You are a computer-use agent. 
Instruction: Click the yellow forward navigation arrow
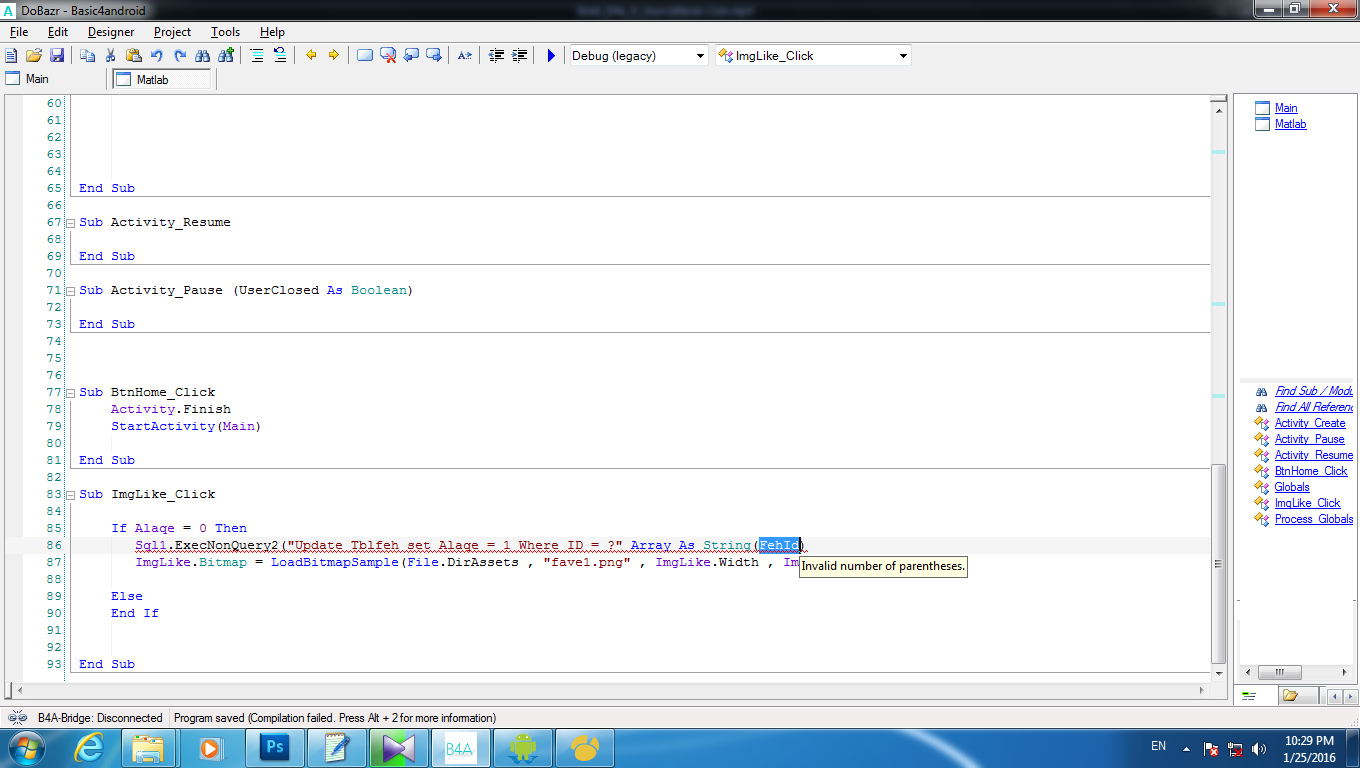[x=334, y=56]
